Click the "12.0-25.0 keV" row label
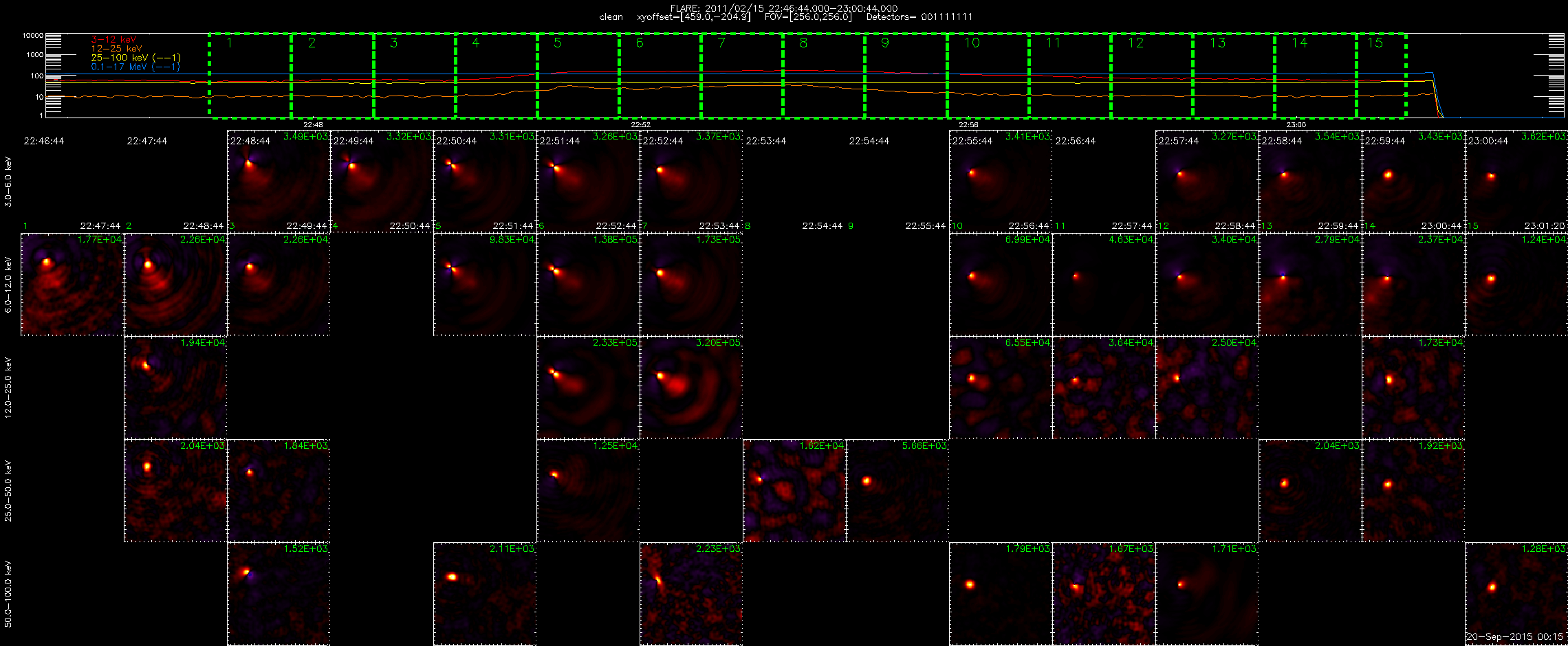 (x=8, y=388)
